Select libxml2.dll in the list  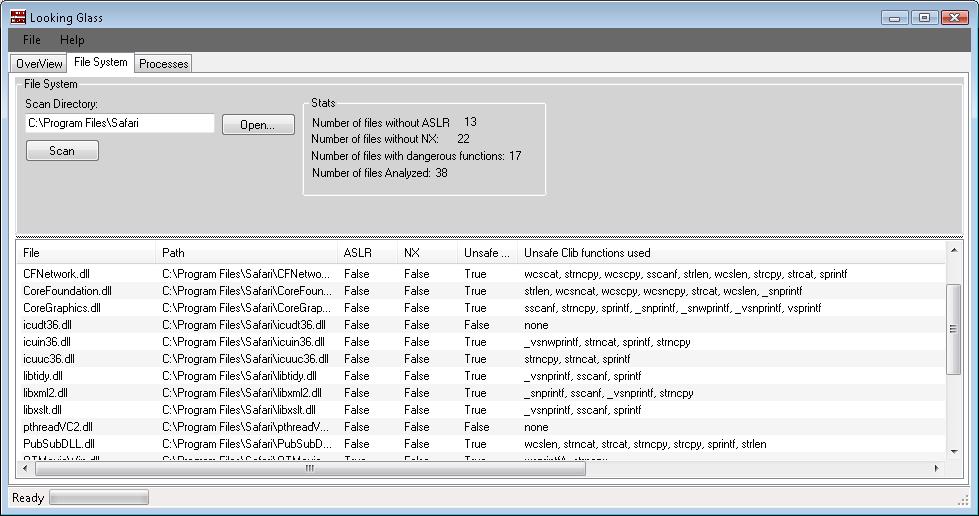click(x=481, y=392)
